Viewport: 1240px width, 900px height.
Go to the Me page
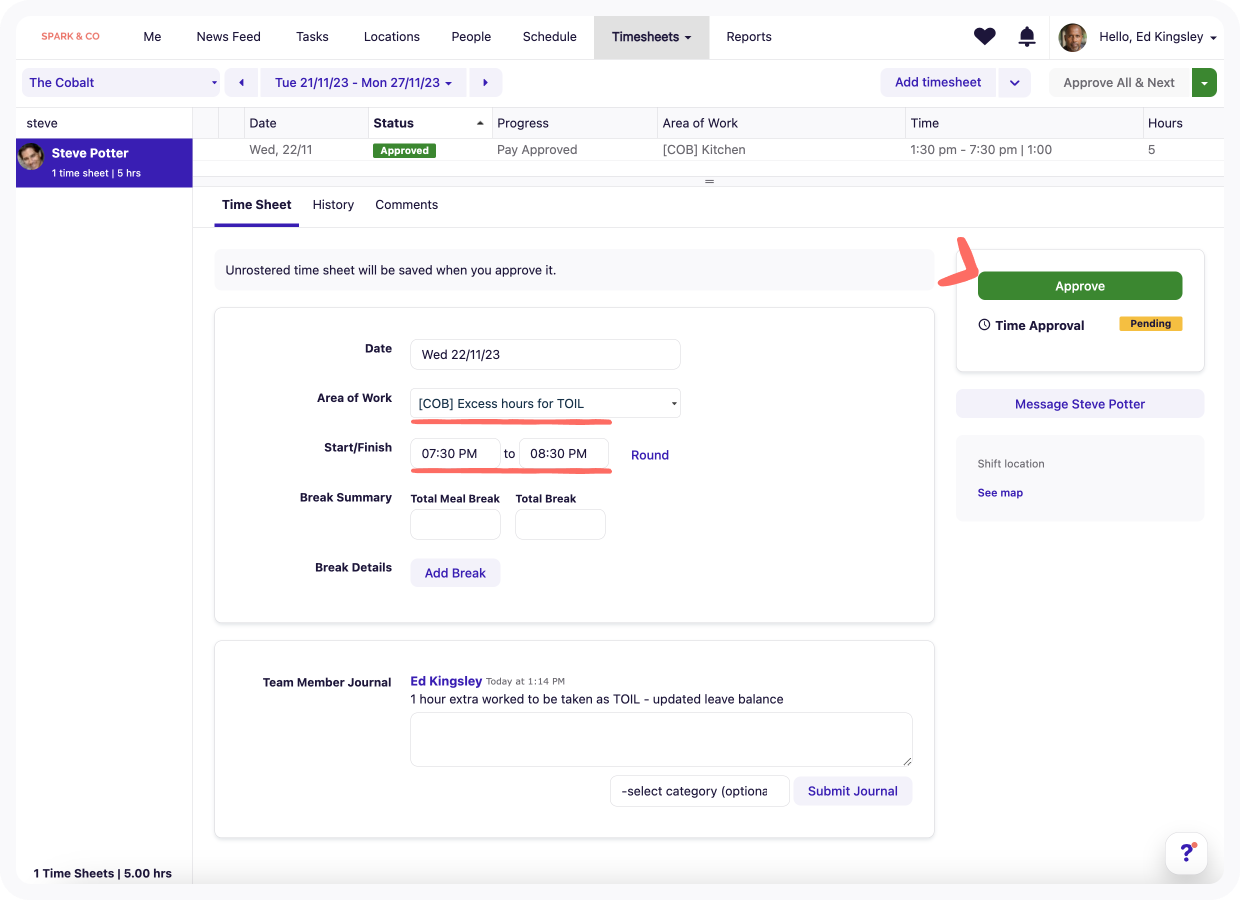point(152,37)
